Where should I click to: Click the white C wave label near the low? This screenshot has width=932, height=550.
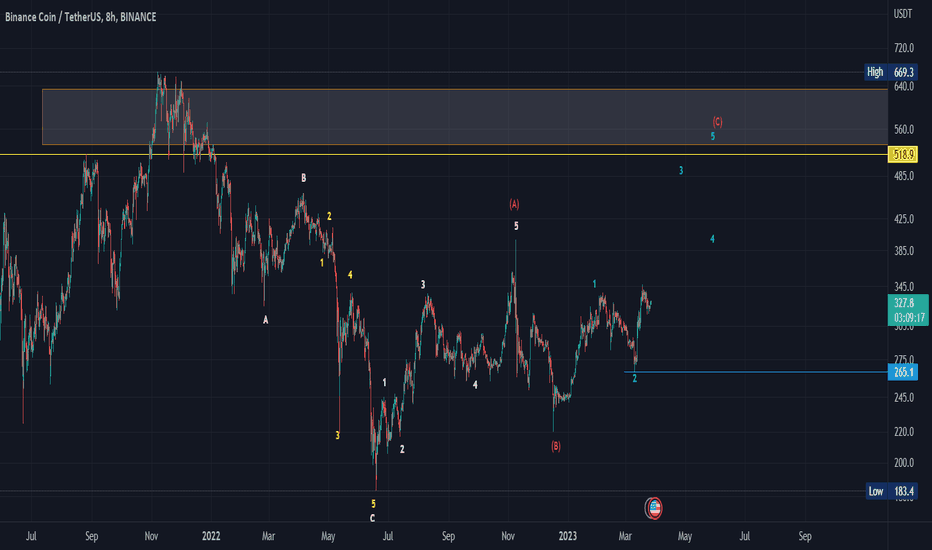pyautogui.click(x=373, y=518)
